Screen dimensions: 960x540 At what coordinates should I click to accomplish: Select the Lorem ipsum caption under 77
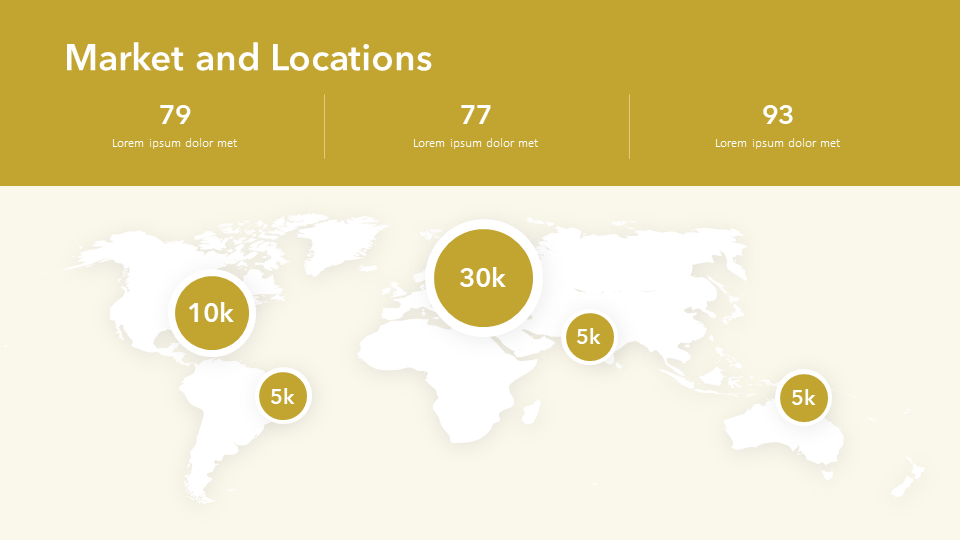(476, 143)
